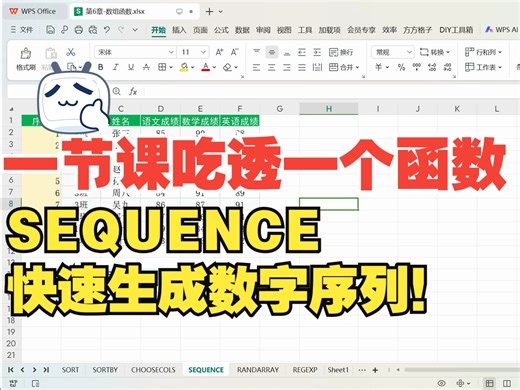
Task: Open the File menu
Action: (x=22, y=30)
